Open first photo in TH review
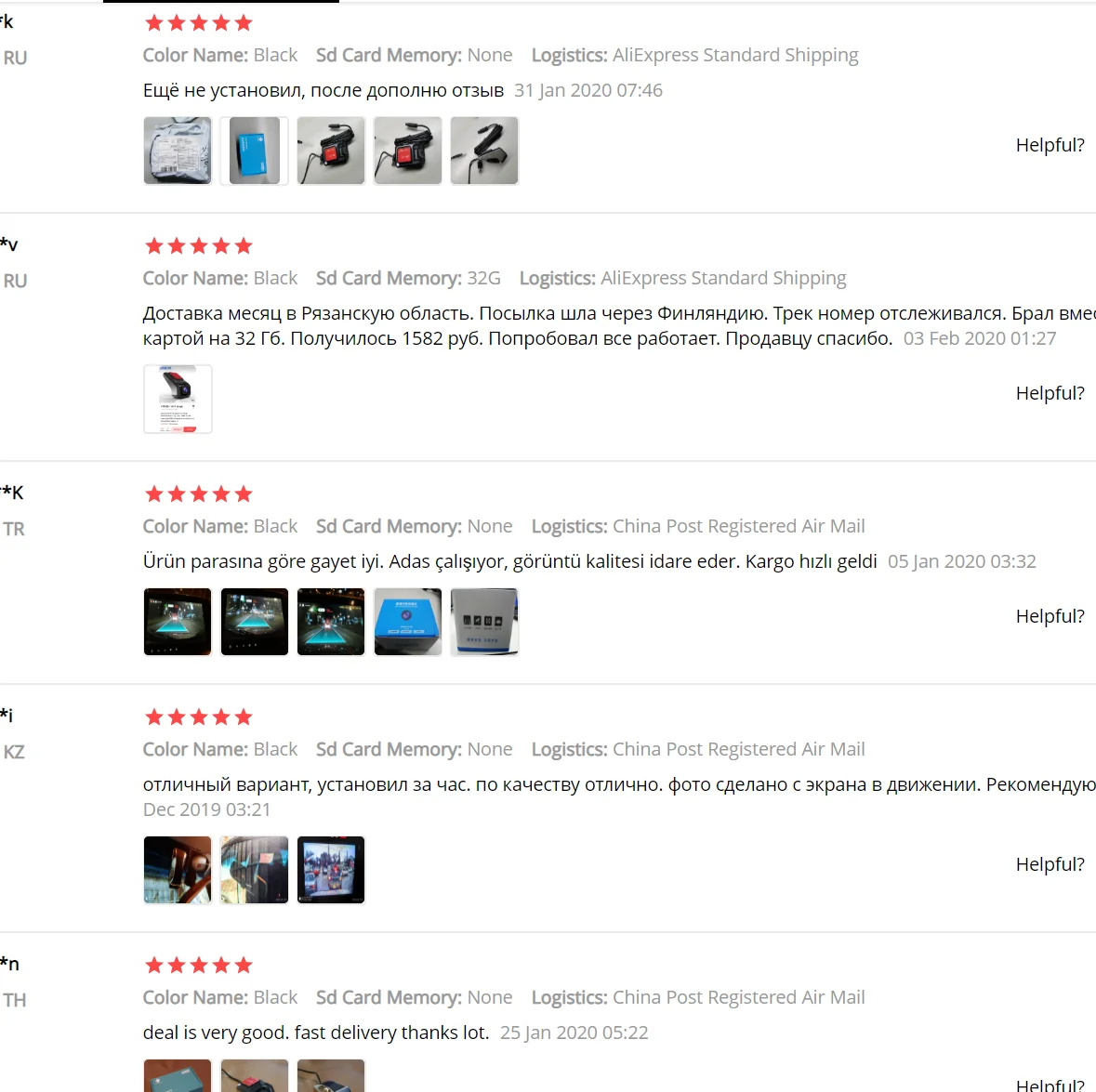 pyautogui.click(x=178, y=1076)
